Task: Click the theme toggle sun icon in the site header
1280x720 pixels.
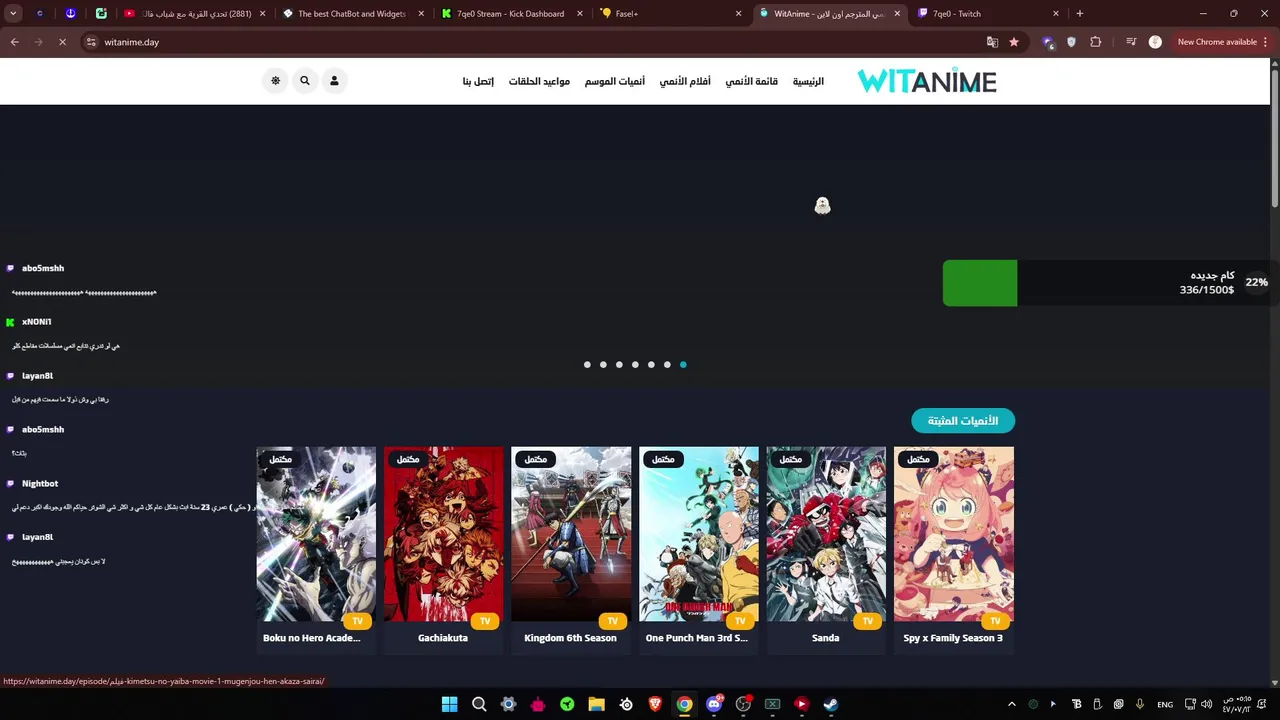Action: (276, 81)
